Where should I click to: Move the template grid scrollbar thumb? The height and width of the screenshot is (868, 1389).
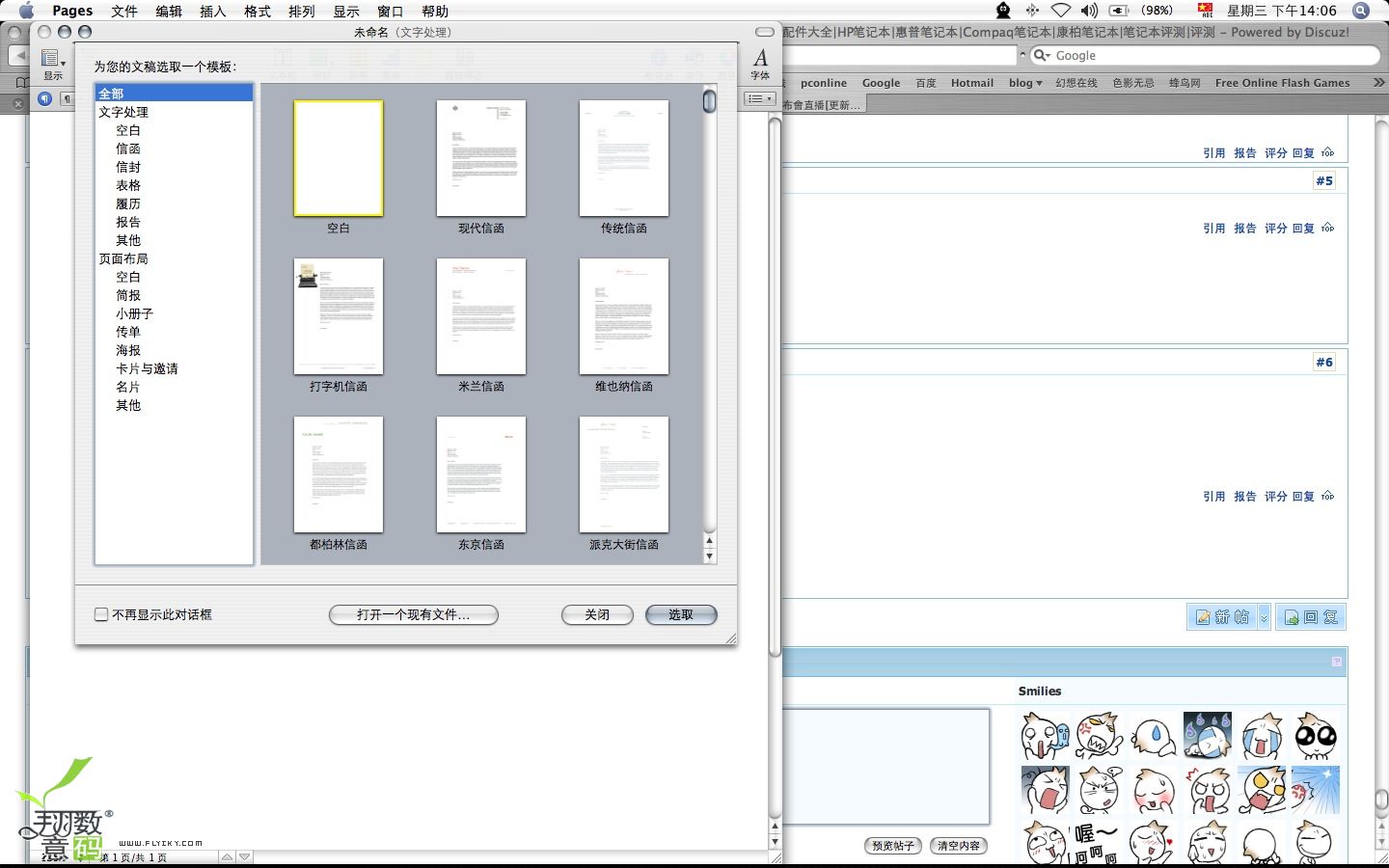pyautogui.click(x=710, y=100)
